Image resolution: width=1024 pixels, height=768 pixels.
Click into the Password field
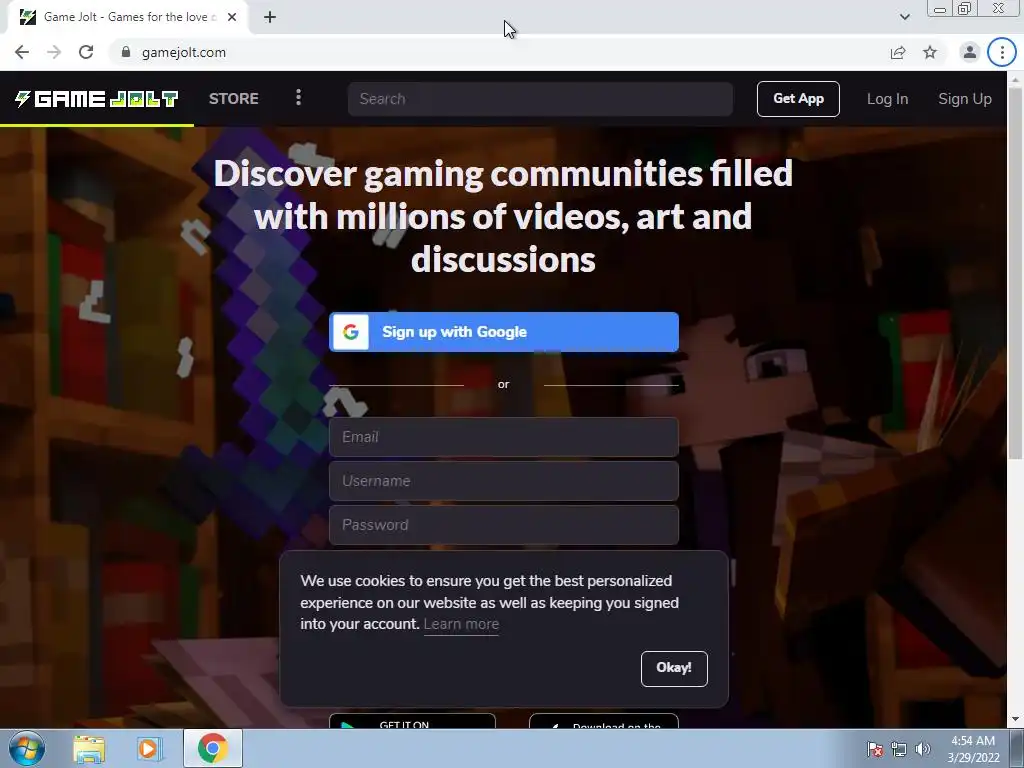tap(504, 524)
